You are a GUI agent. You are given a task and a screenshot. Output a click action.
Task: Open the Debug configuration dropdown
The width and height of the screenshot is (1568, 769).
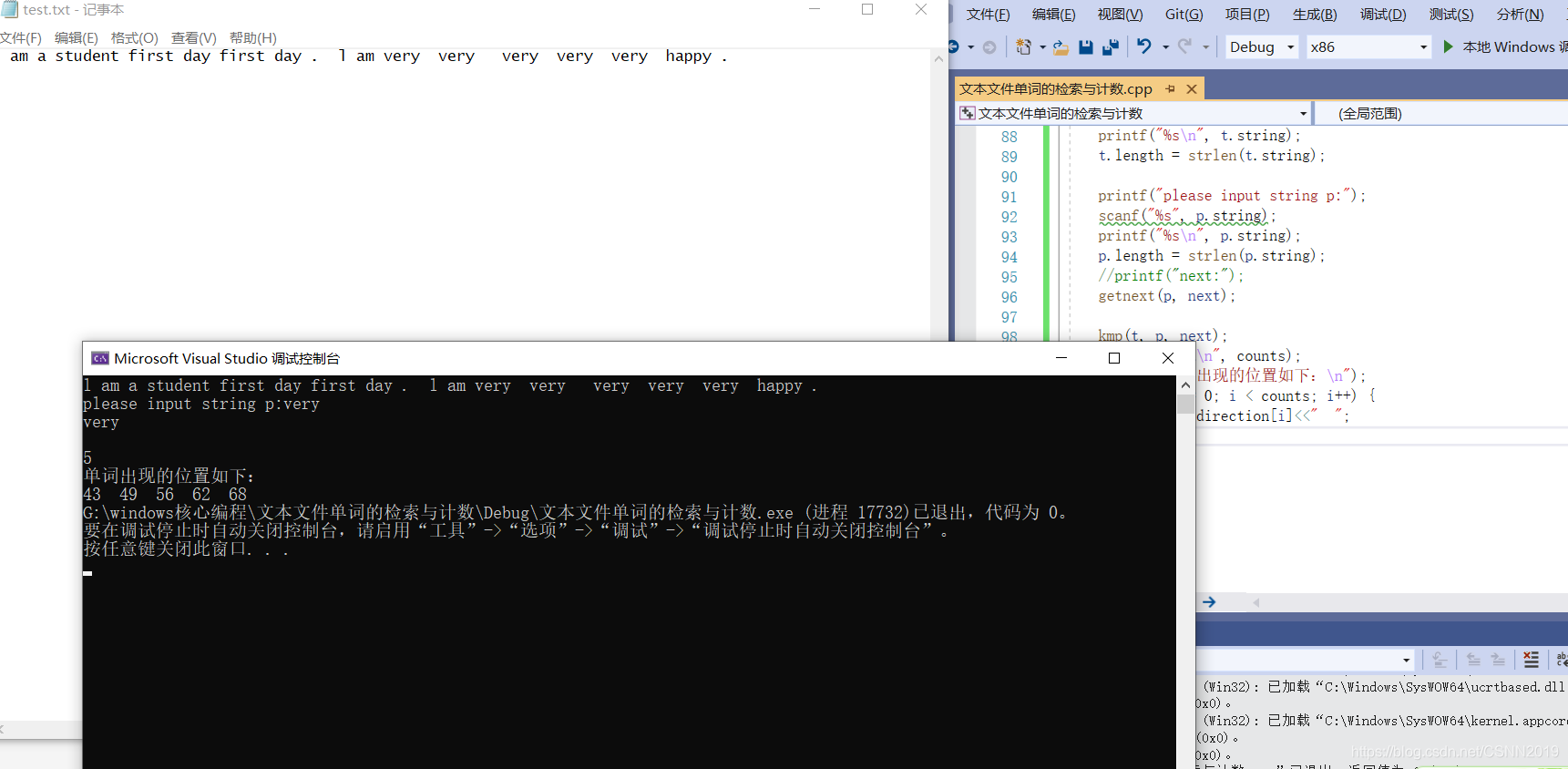1262,46
